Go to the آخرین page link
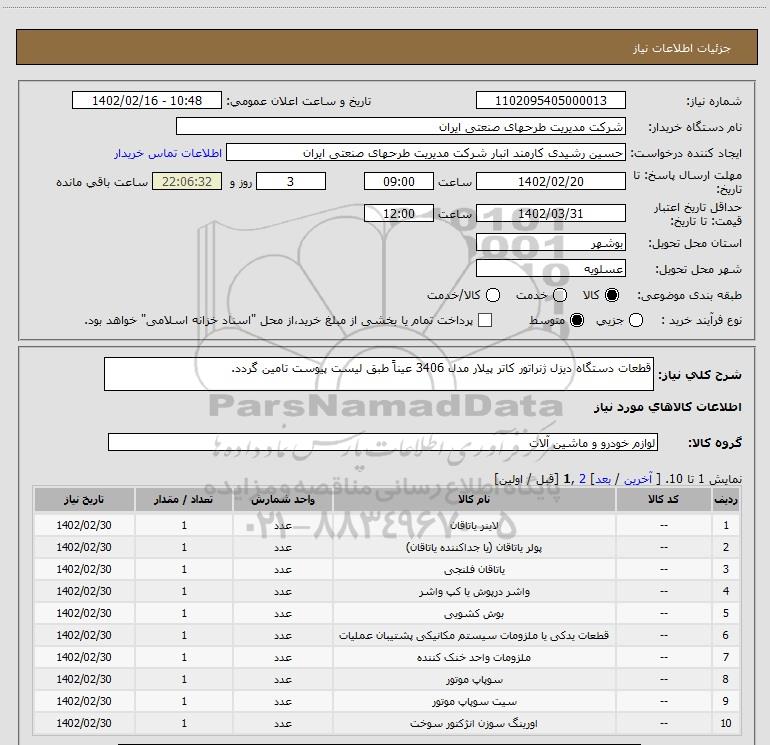The image size is (770, 745). 637,479
